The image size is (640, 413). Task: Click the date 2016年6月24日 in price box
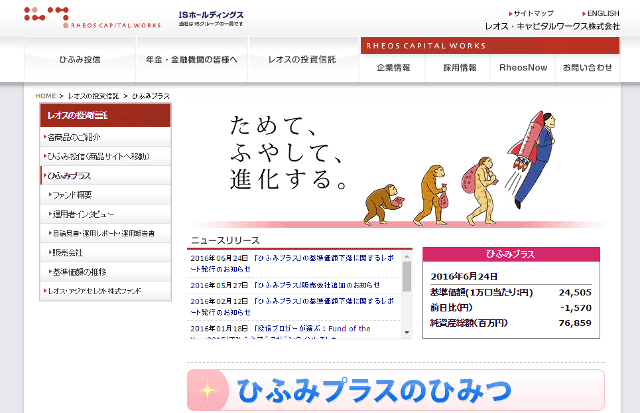[x=464, y=276]
